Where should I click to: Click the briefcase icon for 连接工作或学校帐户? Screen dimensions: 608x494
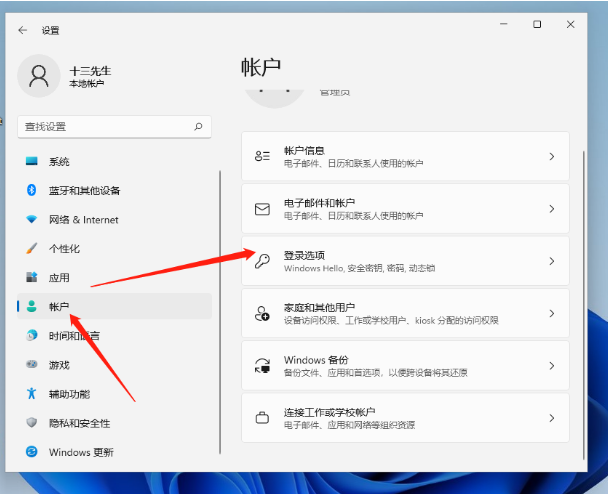(x=262, y=418)
